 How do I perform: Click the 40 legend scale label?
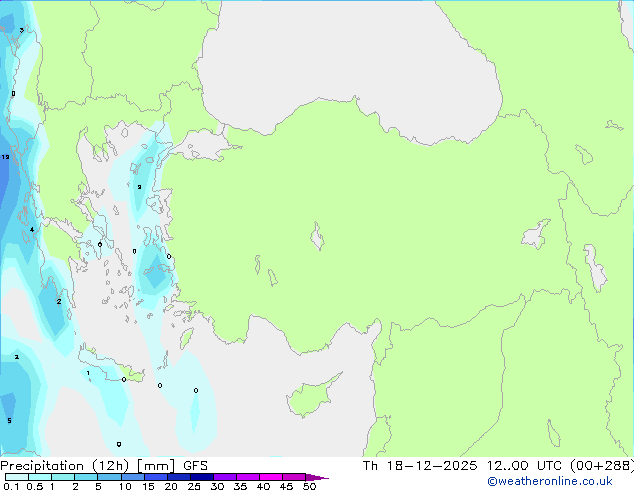[263, 486]
